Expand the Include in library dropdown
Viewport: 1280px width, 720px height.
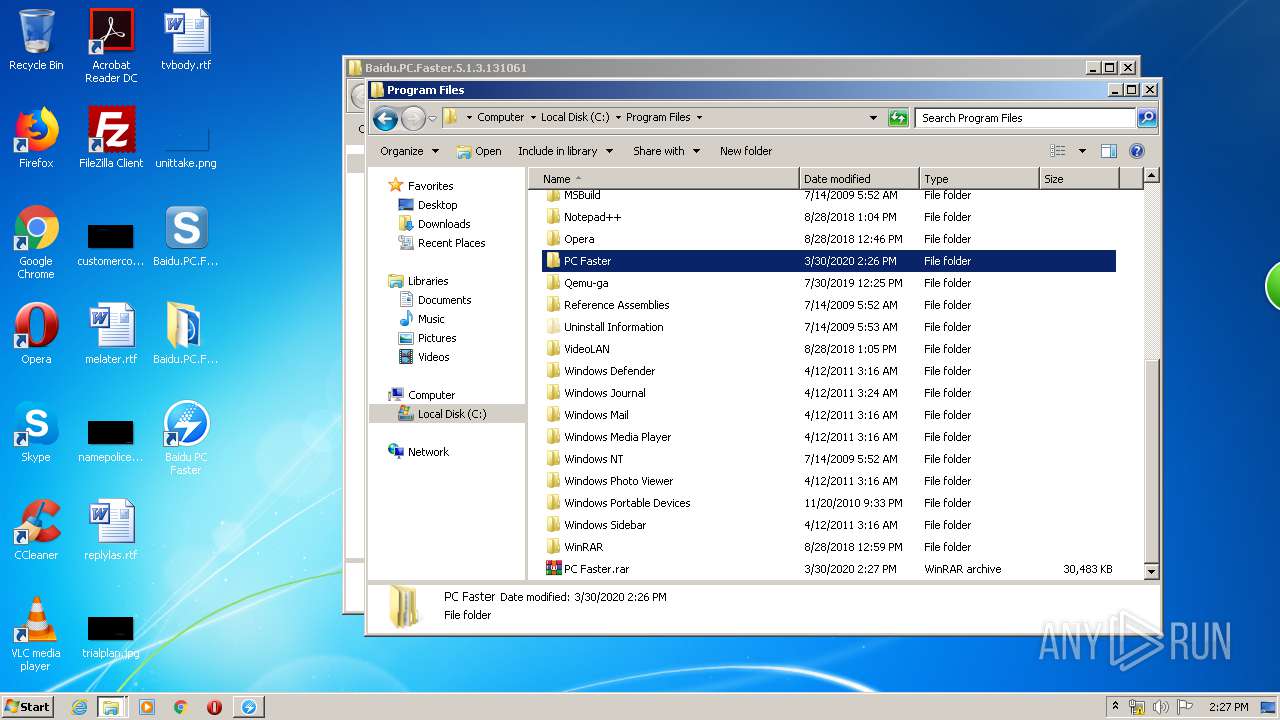pyautogui.click(x=564, y=151)
